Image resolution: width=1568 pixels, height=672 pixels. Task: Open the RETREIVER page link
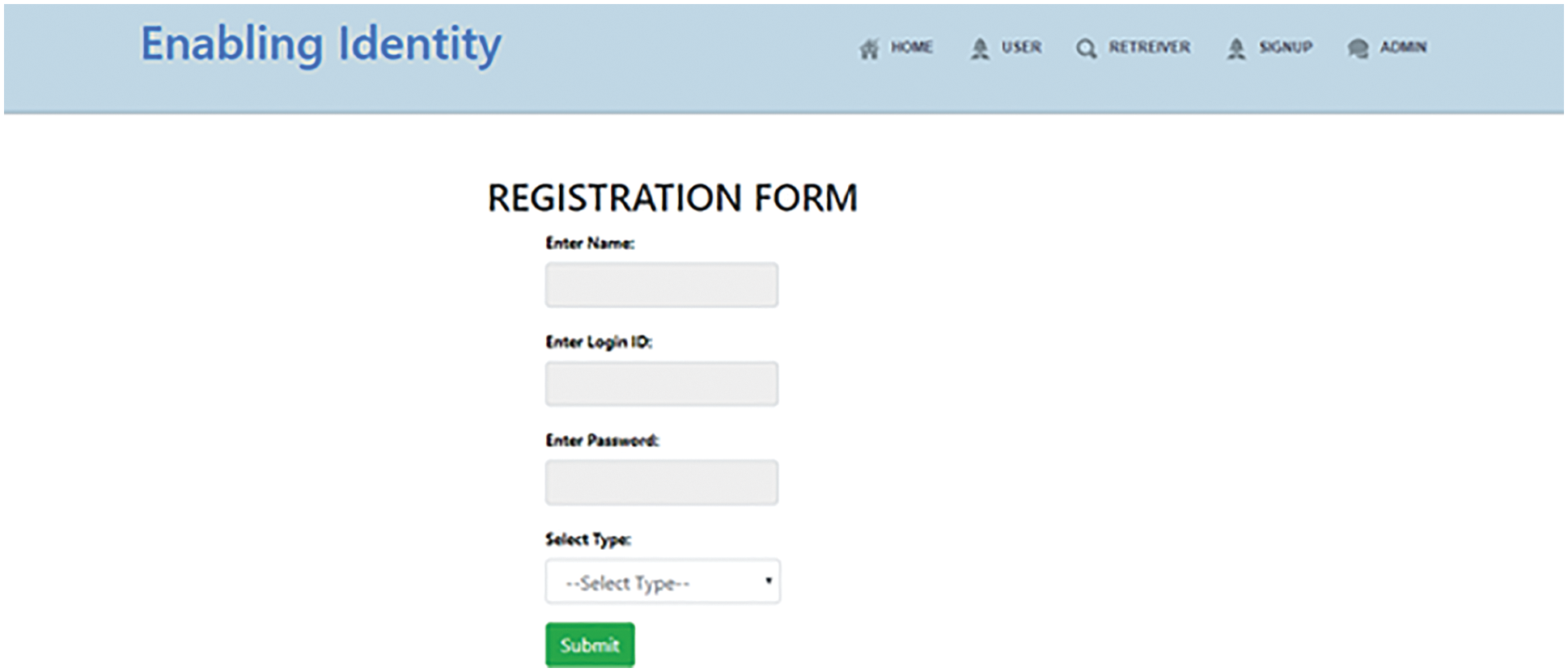click(x=1149, y=48)
